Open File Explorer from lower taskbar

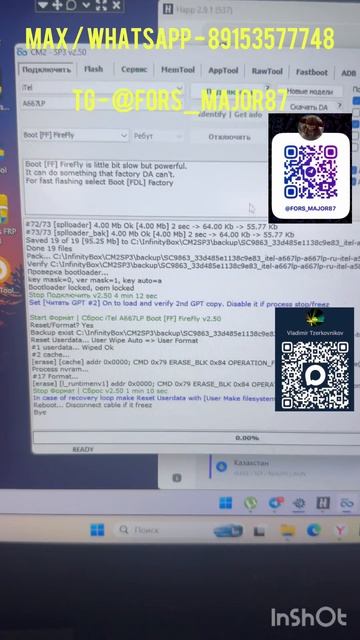(288, 531)
